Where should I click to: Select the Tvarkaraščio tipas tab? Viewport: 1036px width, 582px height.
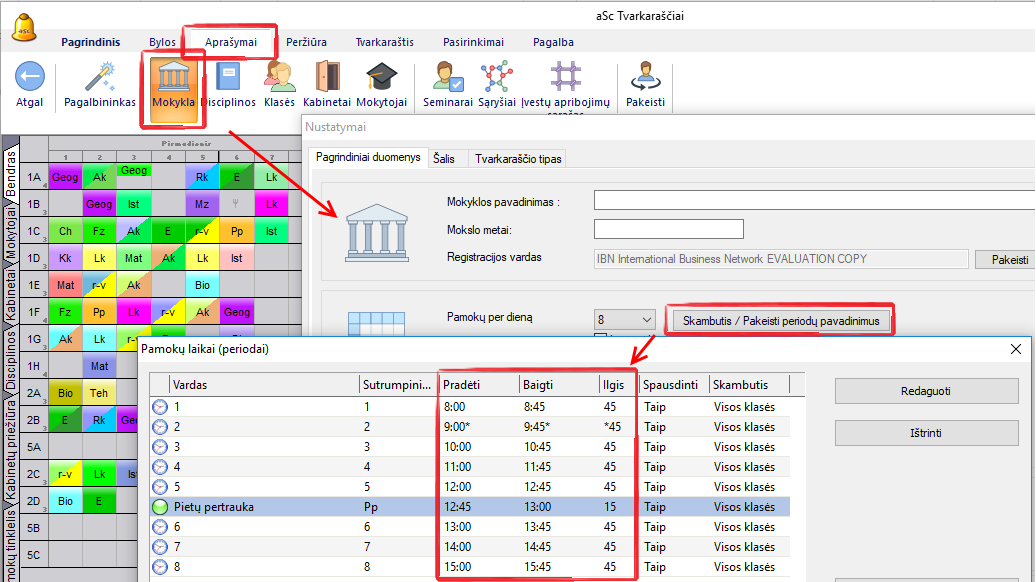pyautogui.click(x=518, y=158)
